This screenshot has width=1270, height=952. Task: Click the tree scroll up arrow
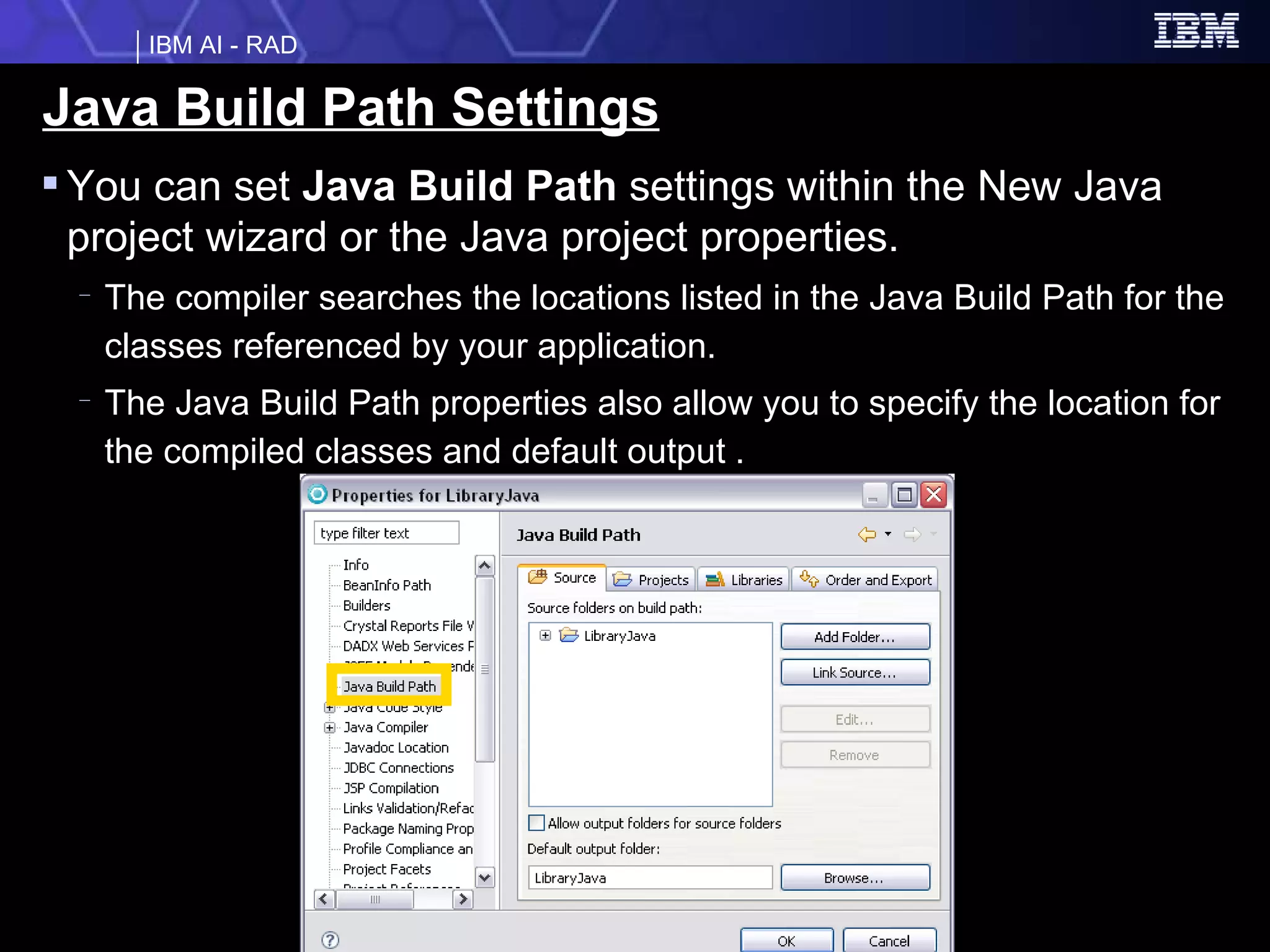pos(485,565)
